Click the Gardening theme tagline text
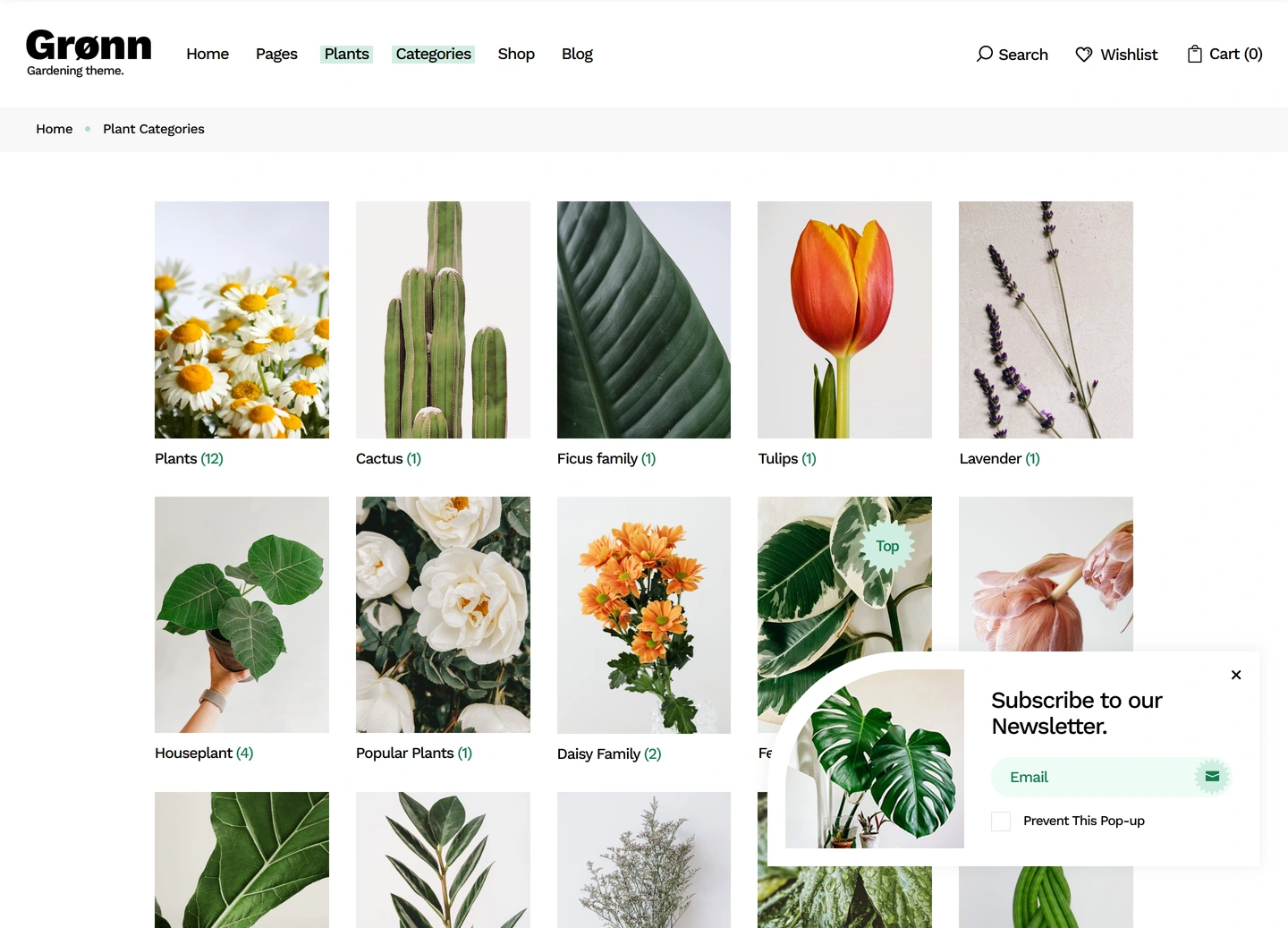Image resolution: width=1288 pixels, height=928 pixels. pyautogui.click(x=75, y=71)
